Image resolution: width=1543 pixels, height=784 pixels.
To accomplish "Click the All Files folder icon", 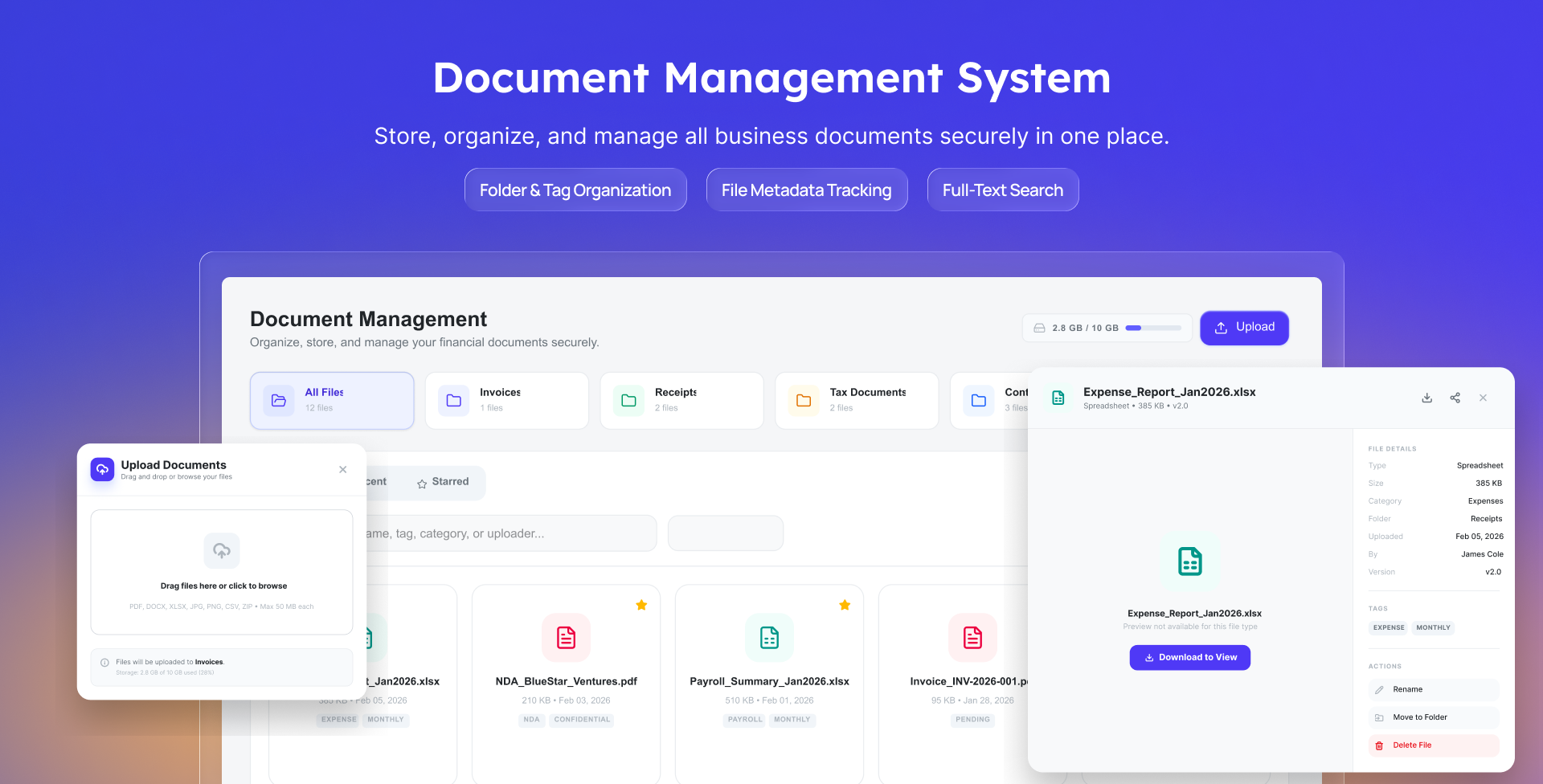I will click(x=278, y=400).
